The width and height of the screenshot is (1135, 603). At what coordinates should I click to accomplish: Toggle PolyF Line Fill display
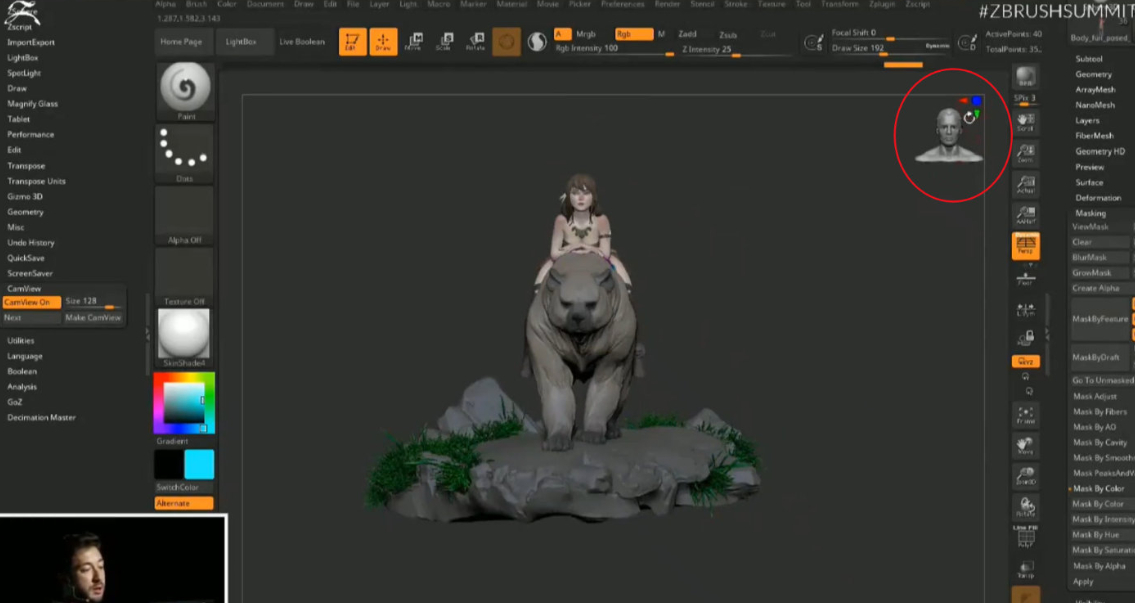[x=1025, y=538]
